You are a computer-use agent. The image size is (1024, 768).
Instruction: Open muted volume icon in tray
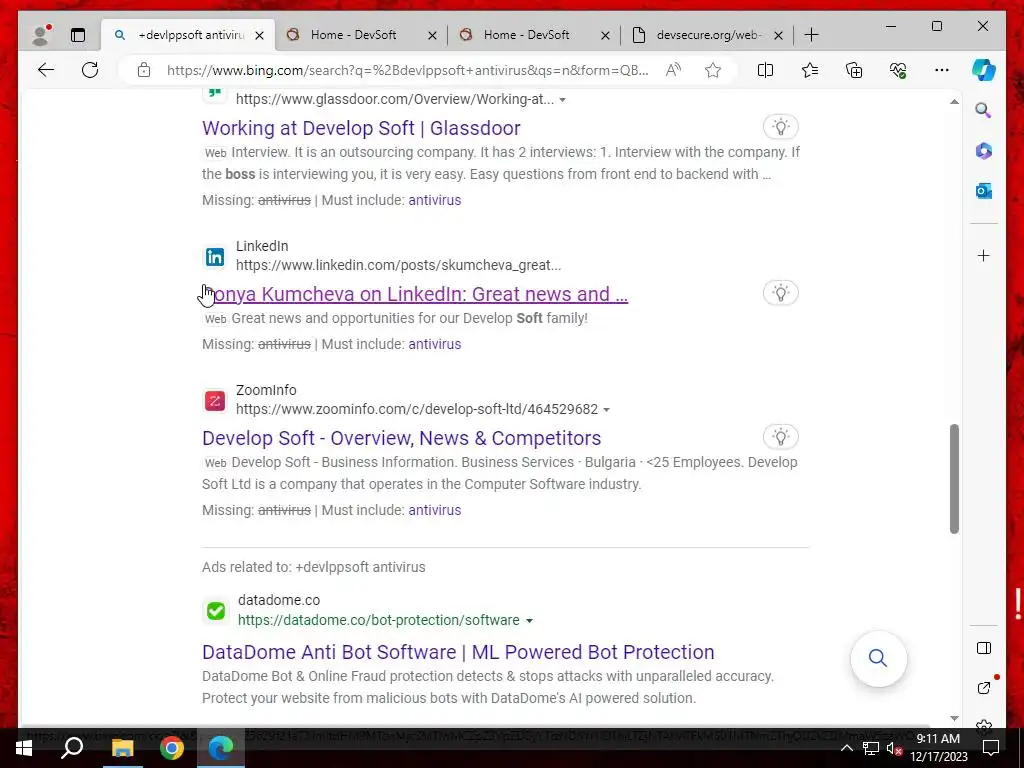[x=893, y=748]
